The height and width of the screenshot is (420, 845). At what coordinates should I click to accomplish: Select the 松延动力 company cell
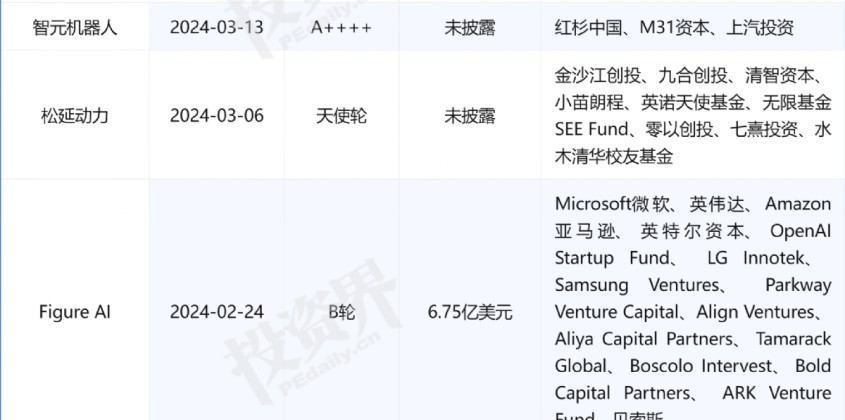point(75,115)
